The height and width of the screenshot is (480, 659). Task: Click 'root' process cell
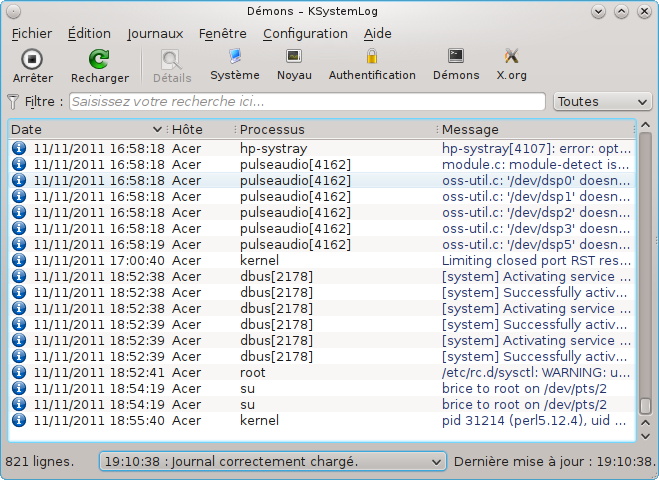[x=253, y=372]
